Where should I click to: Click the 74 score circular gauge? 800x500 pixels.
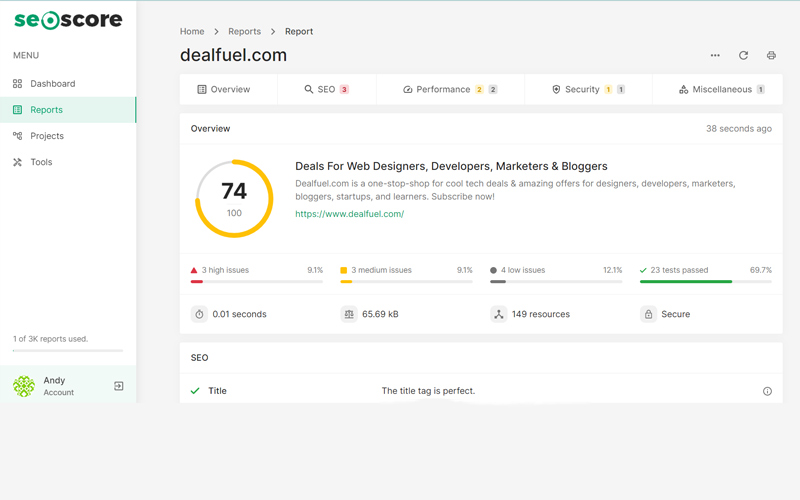pos(234,198)
